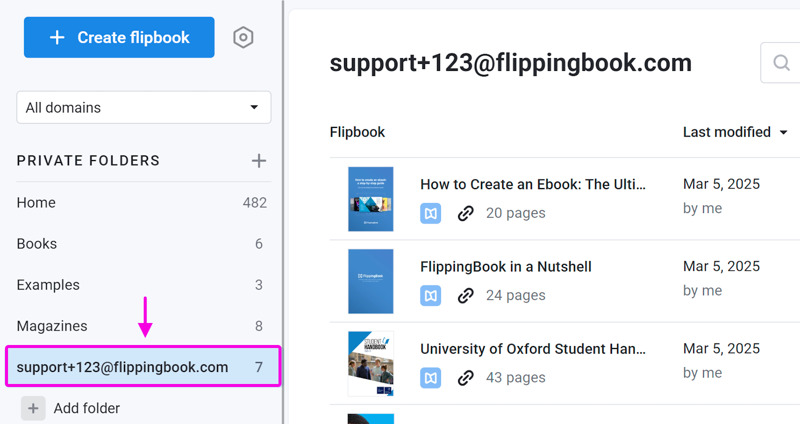Click the Create flipbook button
This screenshot has width=800, height=424.
click(119, 37)
